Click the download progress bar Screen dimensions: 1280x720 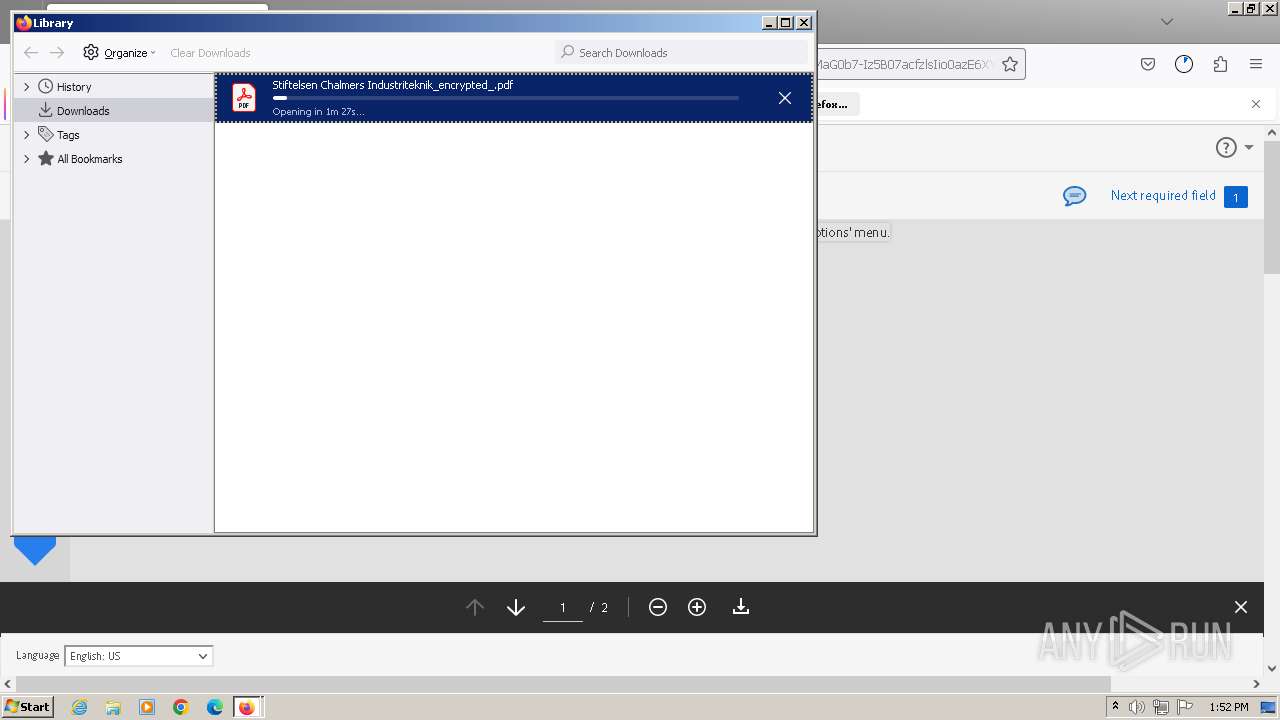(x=505, y=98)
